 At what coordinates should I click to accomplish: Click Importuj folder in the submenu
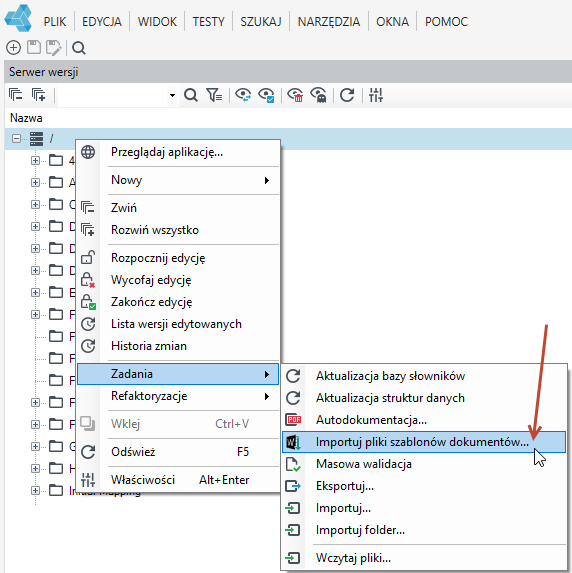pos(424,530)
